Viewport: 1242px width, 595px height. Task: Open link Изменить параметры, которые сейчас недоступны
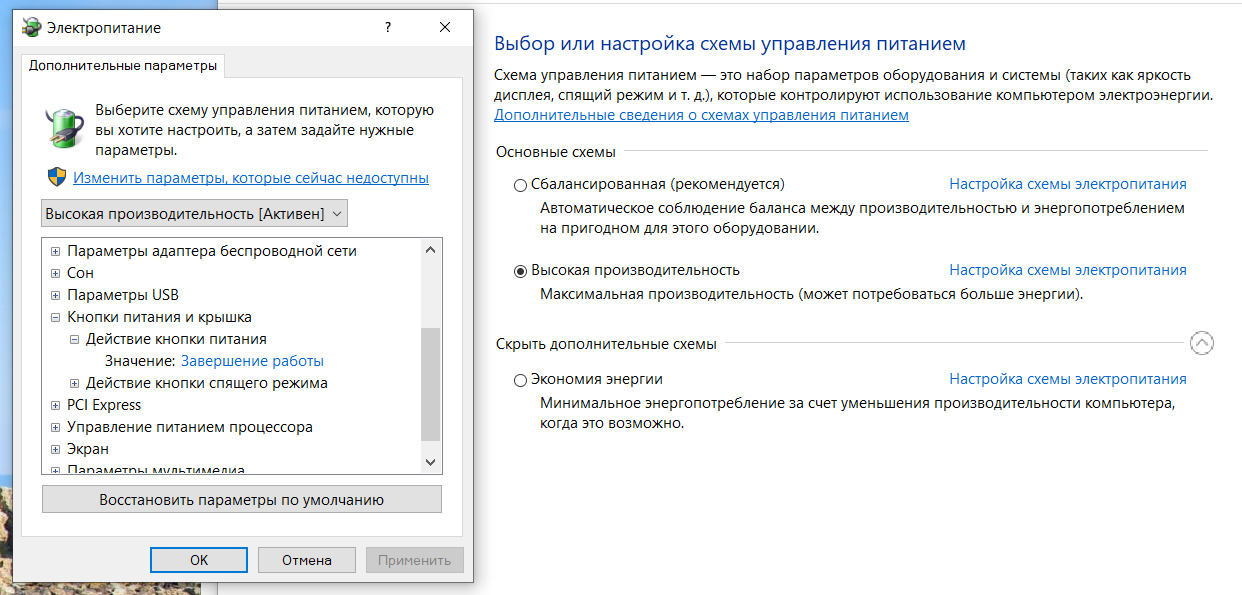(x=251, y=178)
